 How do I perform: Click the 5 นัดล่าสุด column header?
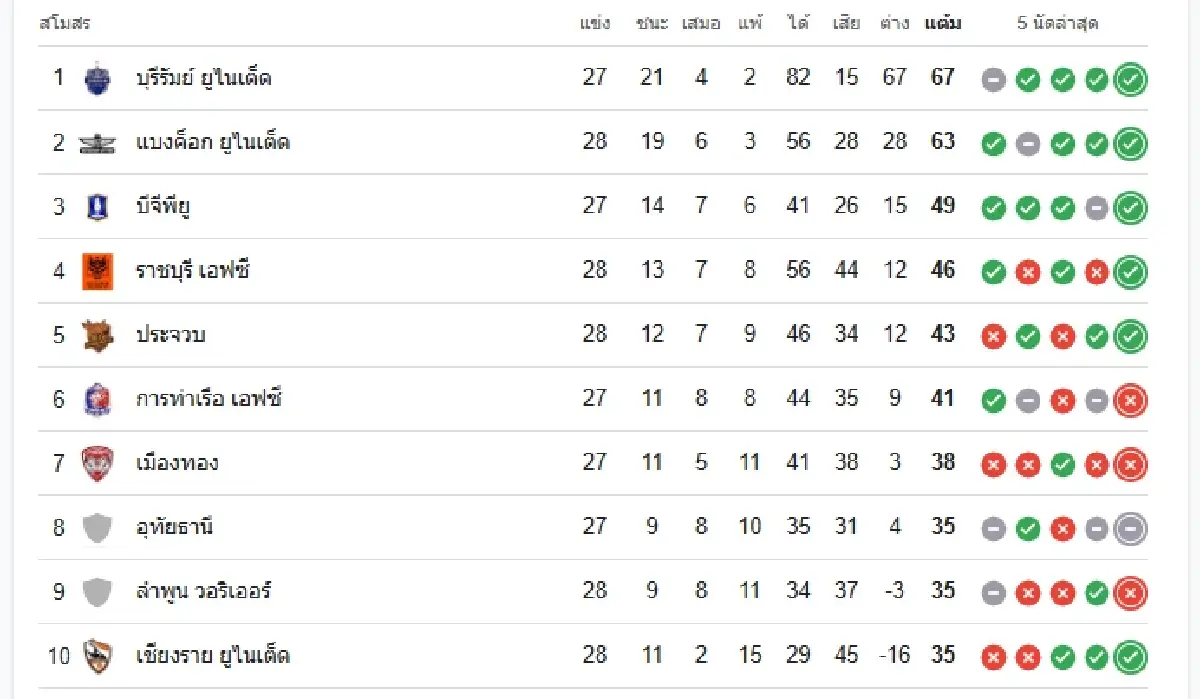tap(1058, 23)
